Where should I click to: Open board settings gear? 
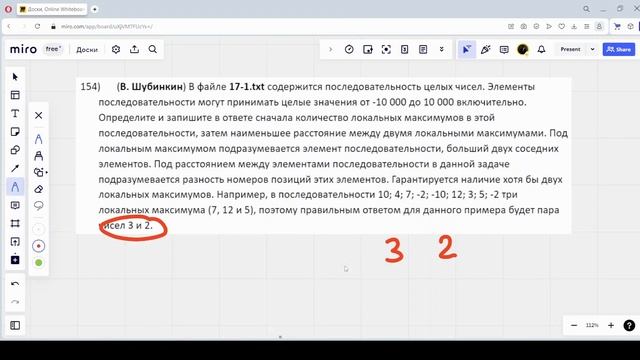coord(116,49)
